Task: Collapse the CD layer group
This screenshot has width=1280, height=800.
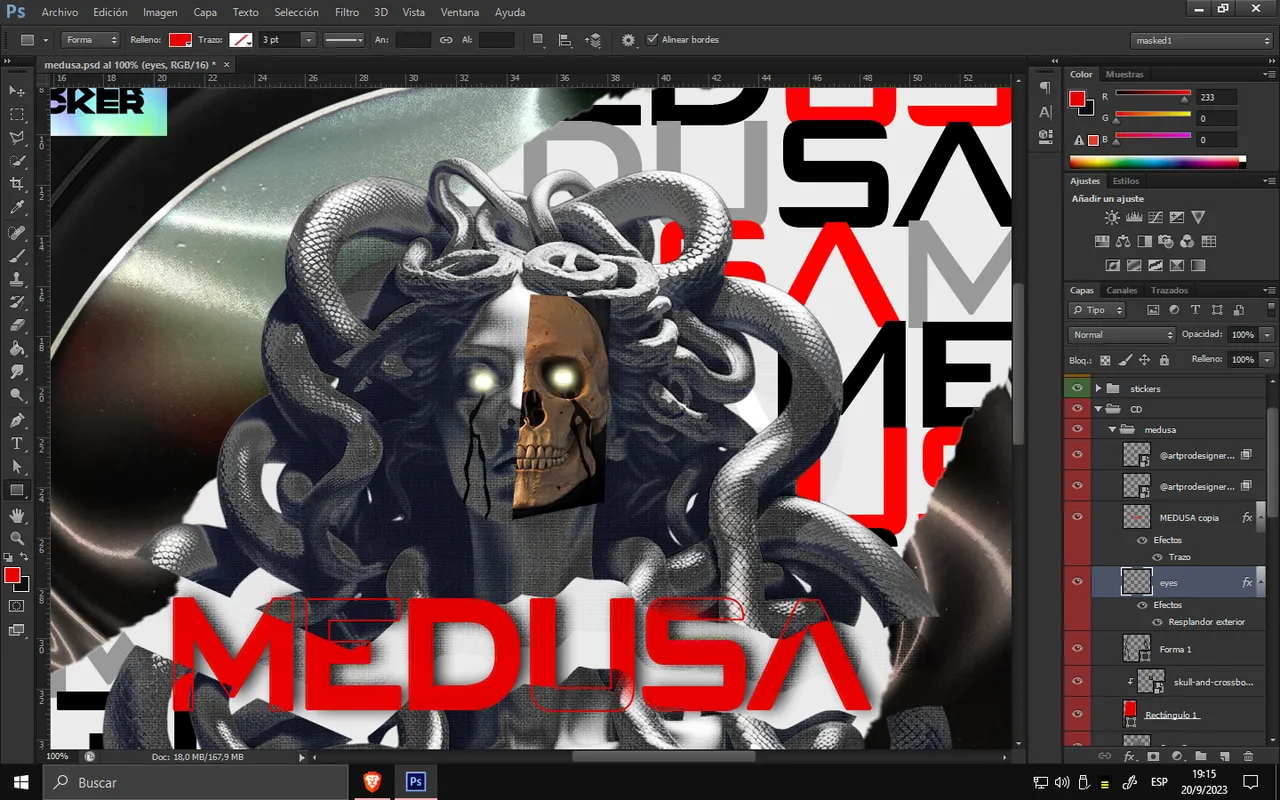Action: pyautogui.click(x=1099, y=409)
